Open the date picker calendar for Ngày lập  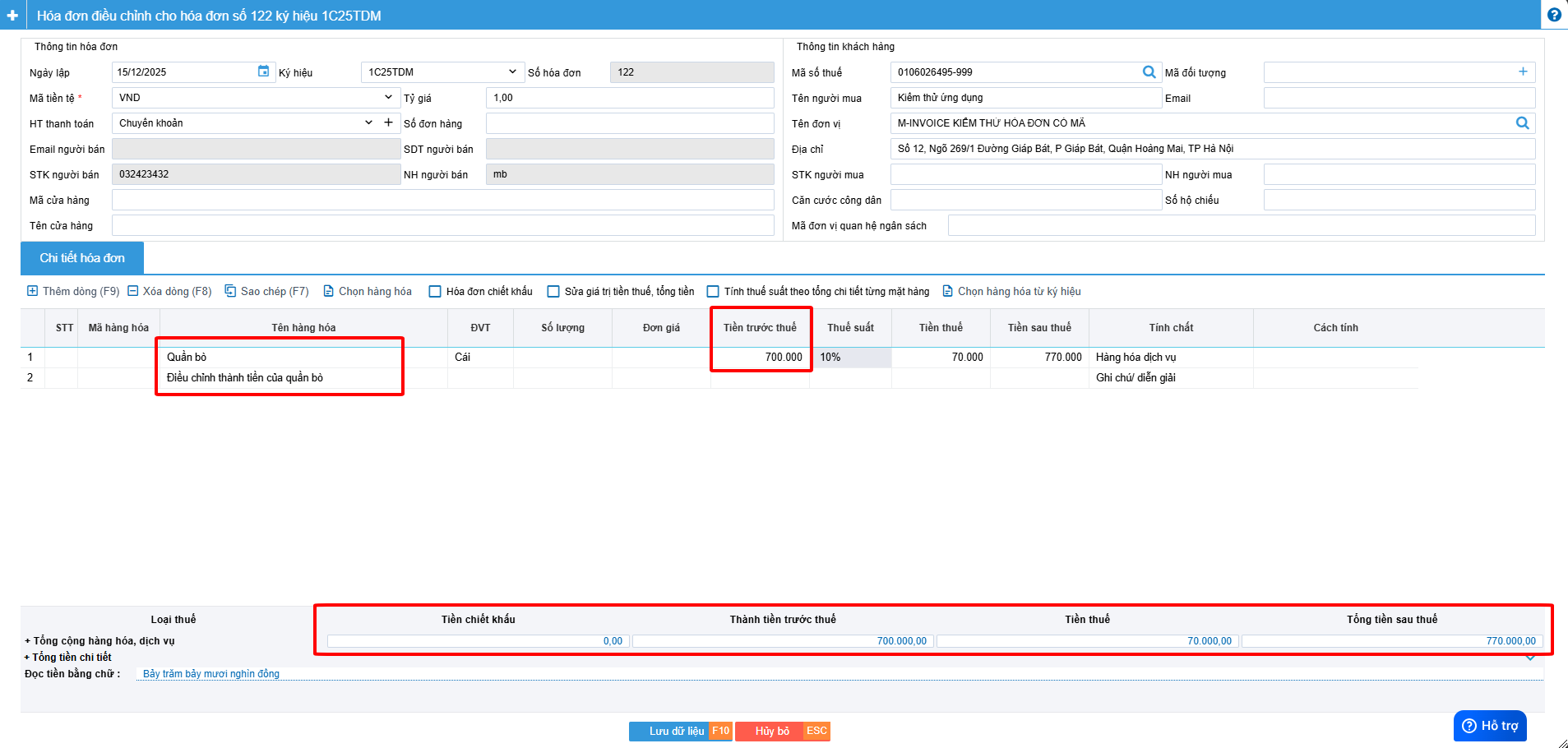[263, 72]
